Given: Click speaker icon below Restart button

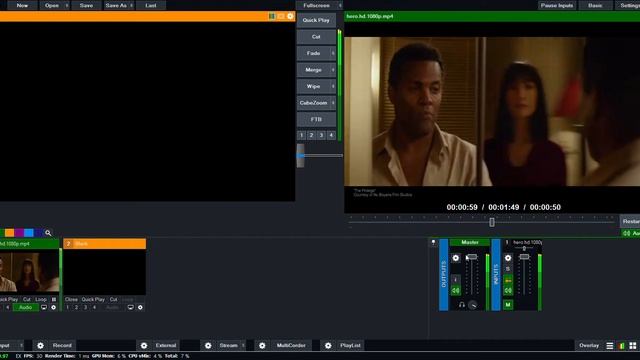Looking at the screenshot, I should 627,233.
